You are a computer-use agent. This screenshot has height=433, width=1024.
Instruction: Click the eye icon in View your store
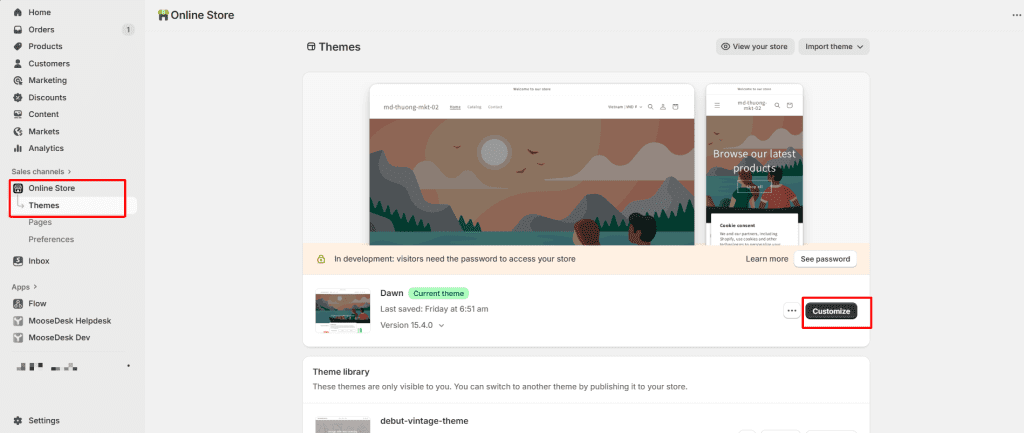point(726,46)
